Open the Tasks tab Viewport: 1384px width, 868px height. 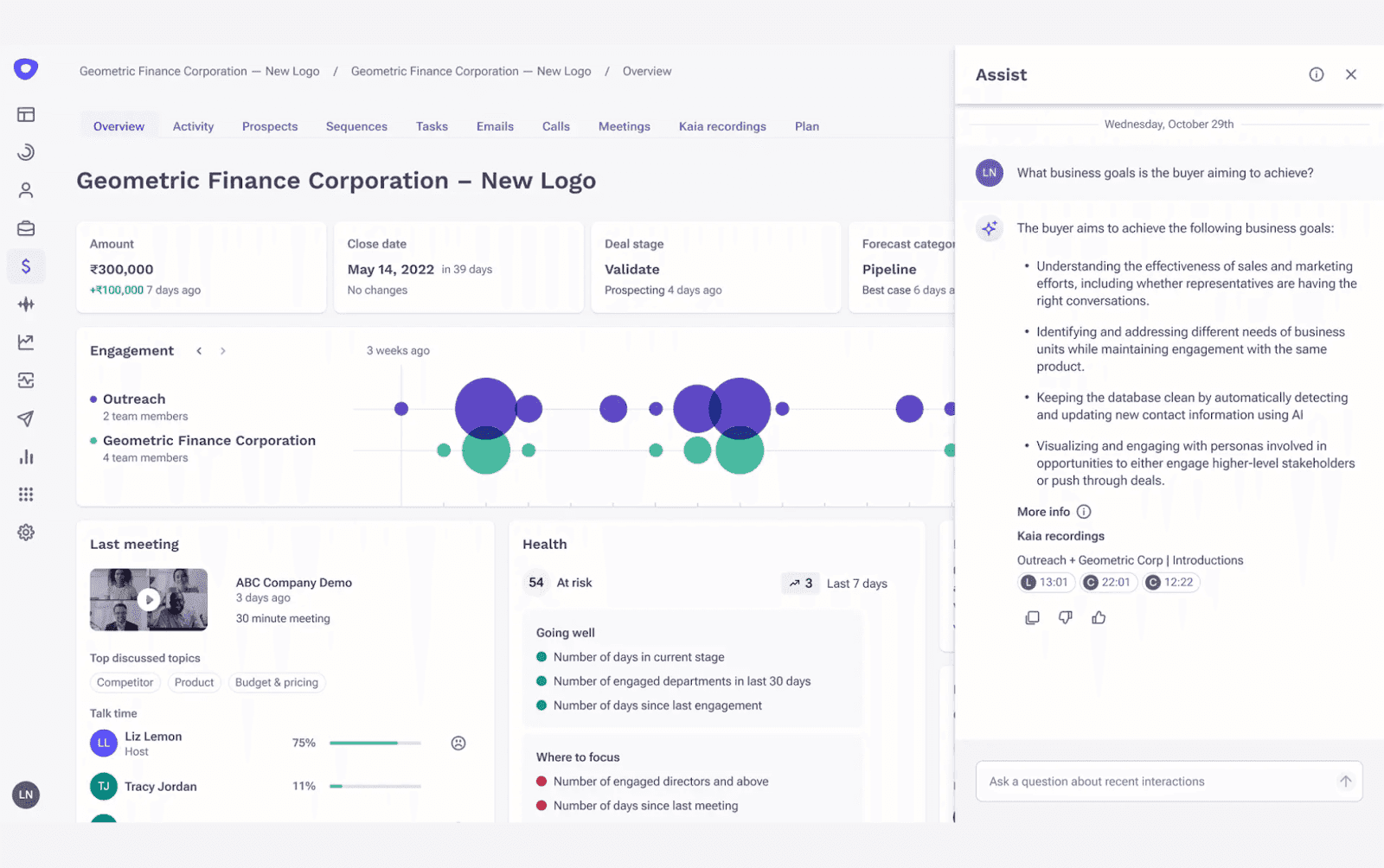tap(432, 126)
